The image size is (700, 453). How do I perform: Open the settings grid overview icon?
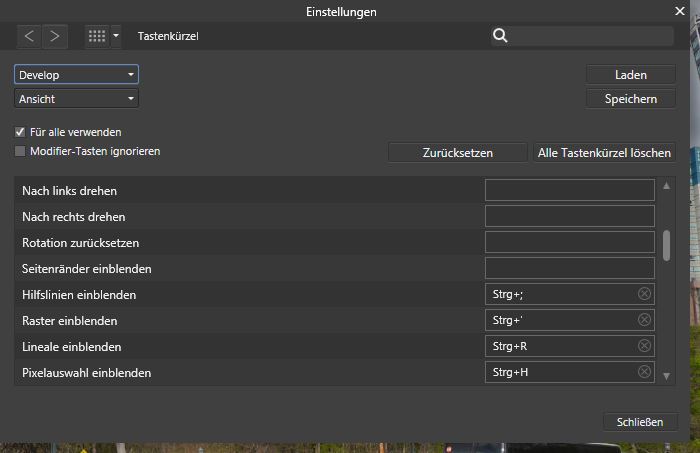(97, 36)
